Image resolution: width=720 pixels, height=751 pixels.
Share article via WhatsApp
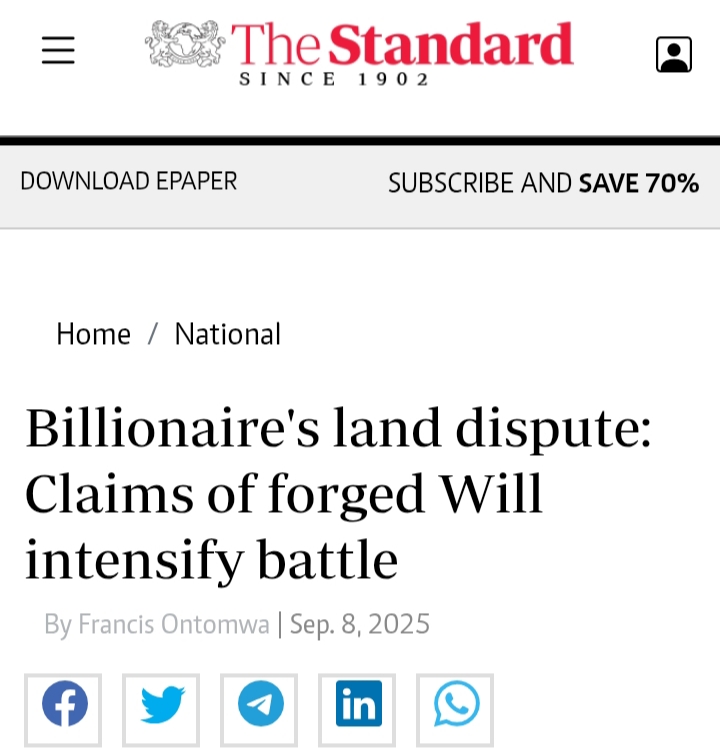click(x=456, y=704)
